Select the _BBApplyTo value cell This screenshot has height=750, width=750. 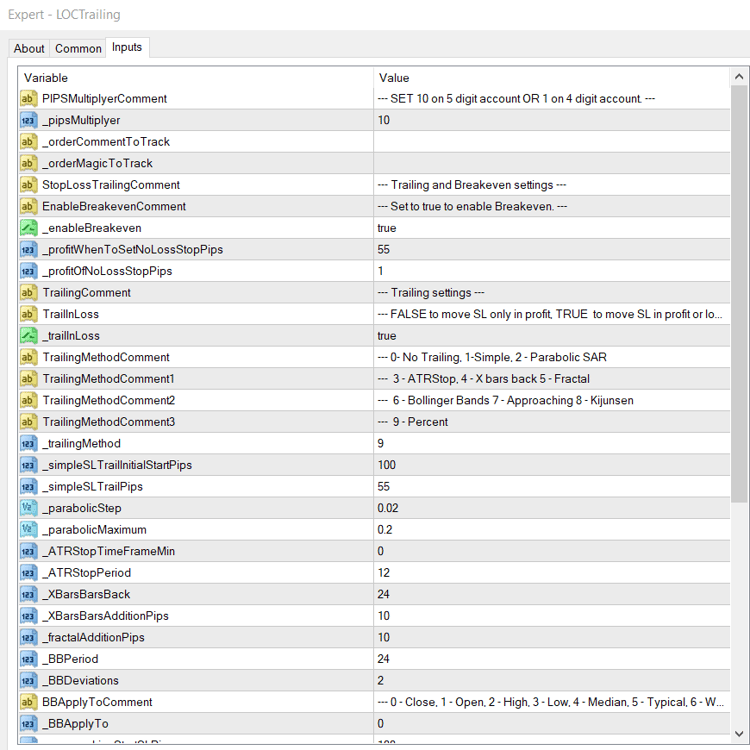point(551,723)
